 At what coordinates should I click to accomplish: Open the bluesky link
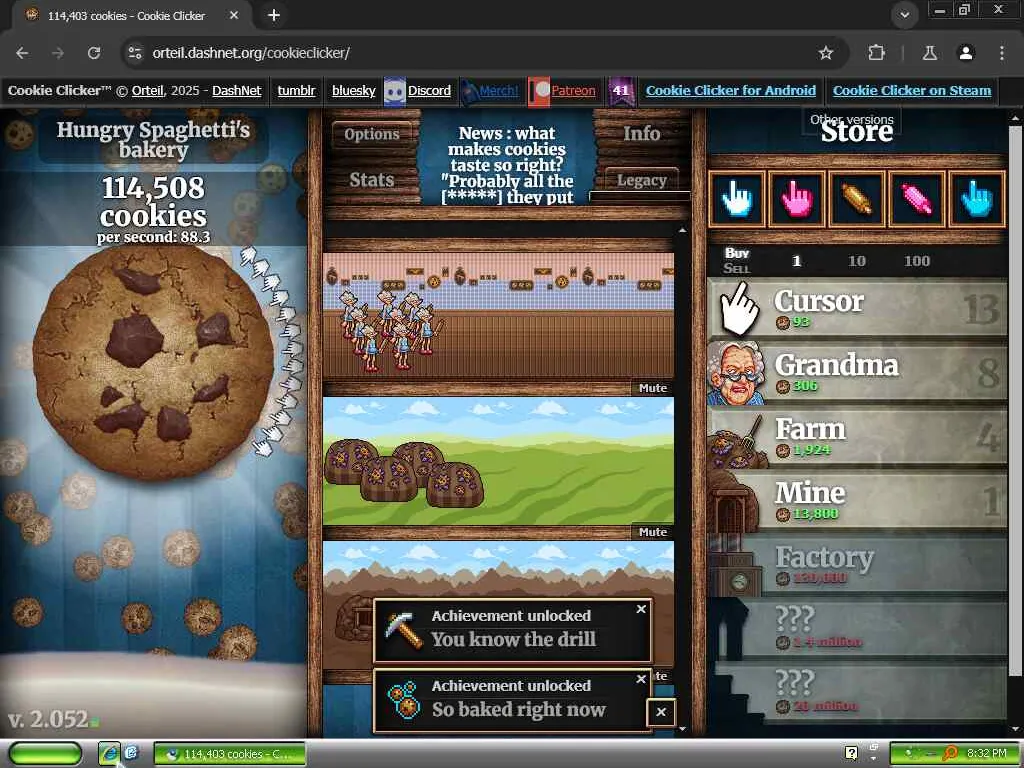(353, 91)
